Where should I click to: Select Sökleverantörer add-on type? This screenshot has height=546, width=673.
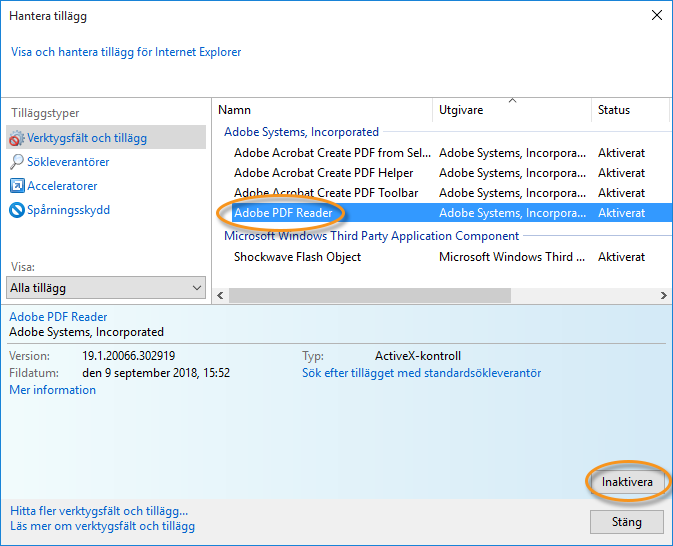point(68,162)
